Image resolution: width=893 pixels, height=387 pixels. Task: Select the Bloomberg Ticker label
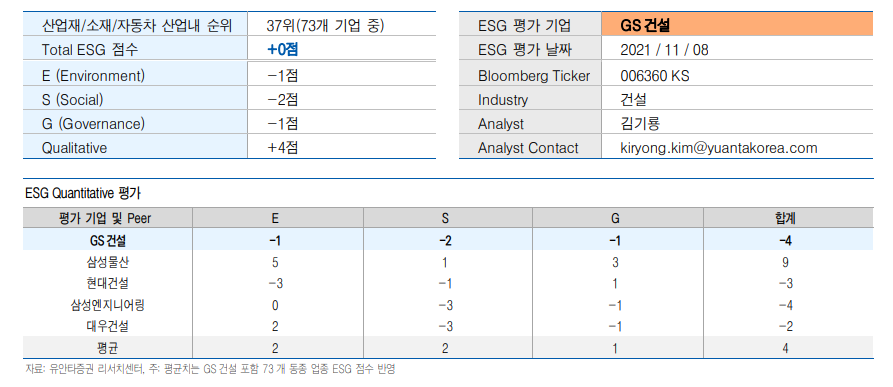click(x=534, y=76)
